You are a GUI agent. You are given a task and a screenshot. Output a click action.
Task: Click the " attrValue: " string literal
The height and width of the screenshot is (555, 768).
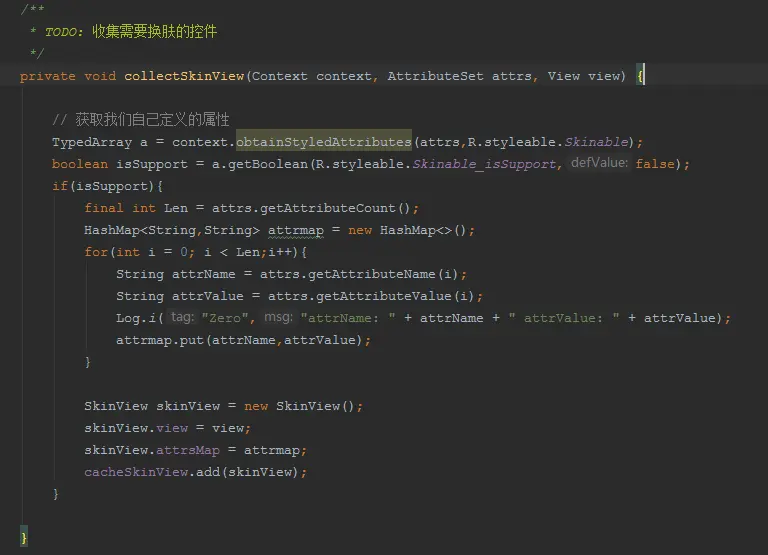(563, 318)
